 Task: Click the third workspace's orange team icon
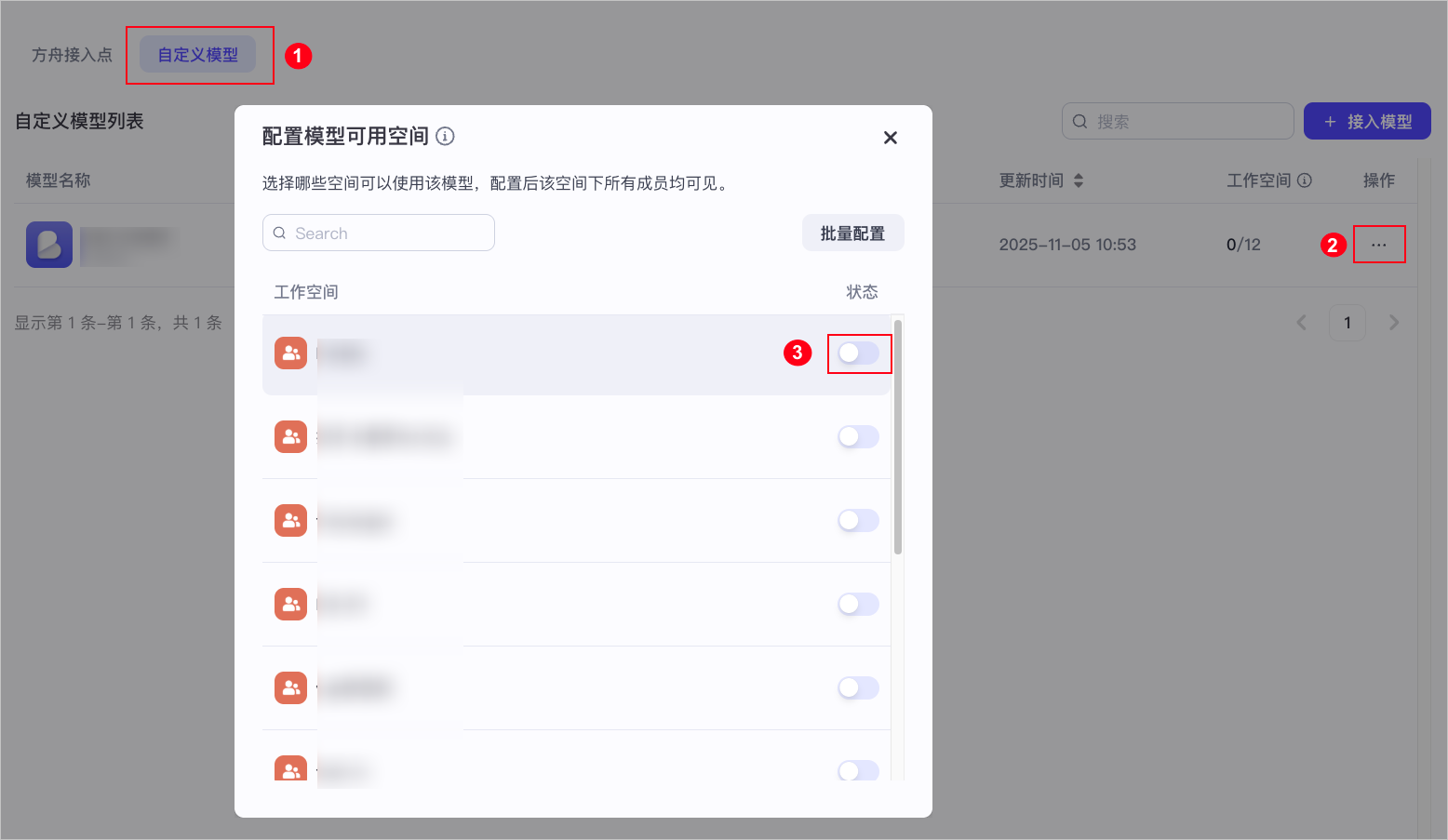click(291, 520)
